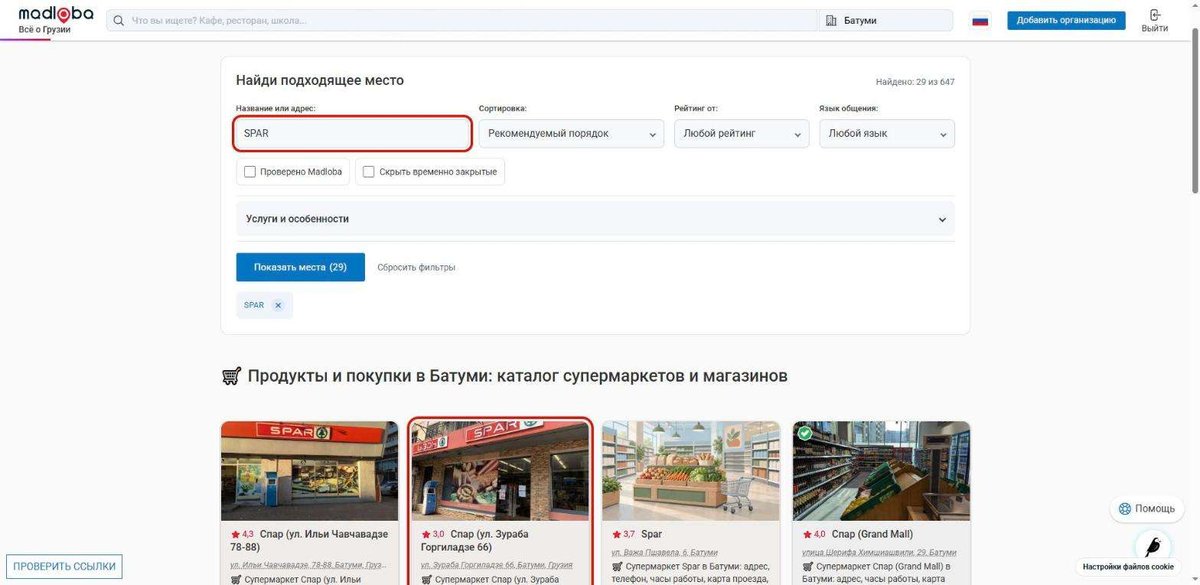This screenshot has width=1200, height=585.
Task: Click address ул. Зураба Горгиладзе 66, Батуми
Action: tap(497, 565)
